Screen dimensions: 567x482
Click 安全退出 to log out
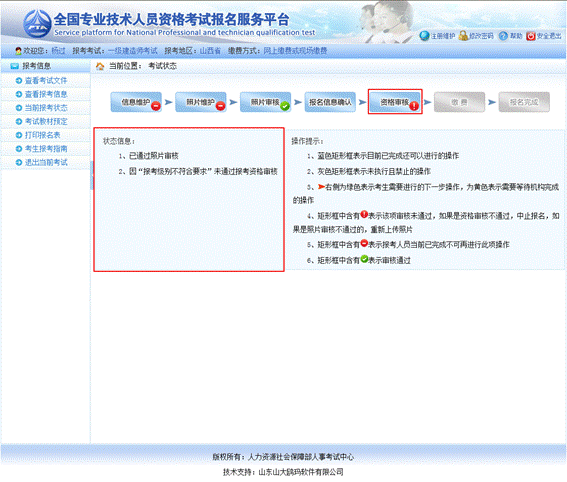(549, 36)
